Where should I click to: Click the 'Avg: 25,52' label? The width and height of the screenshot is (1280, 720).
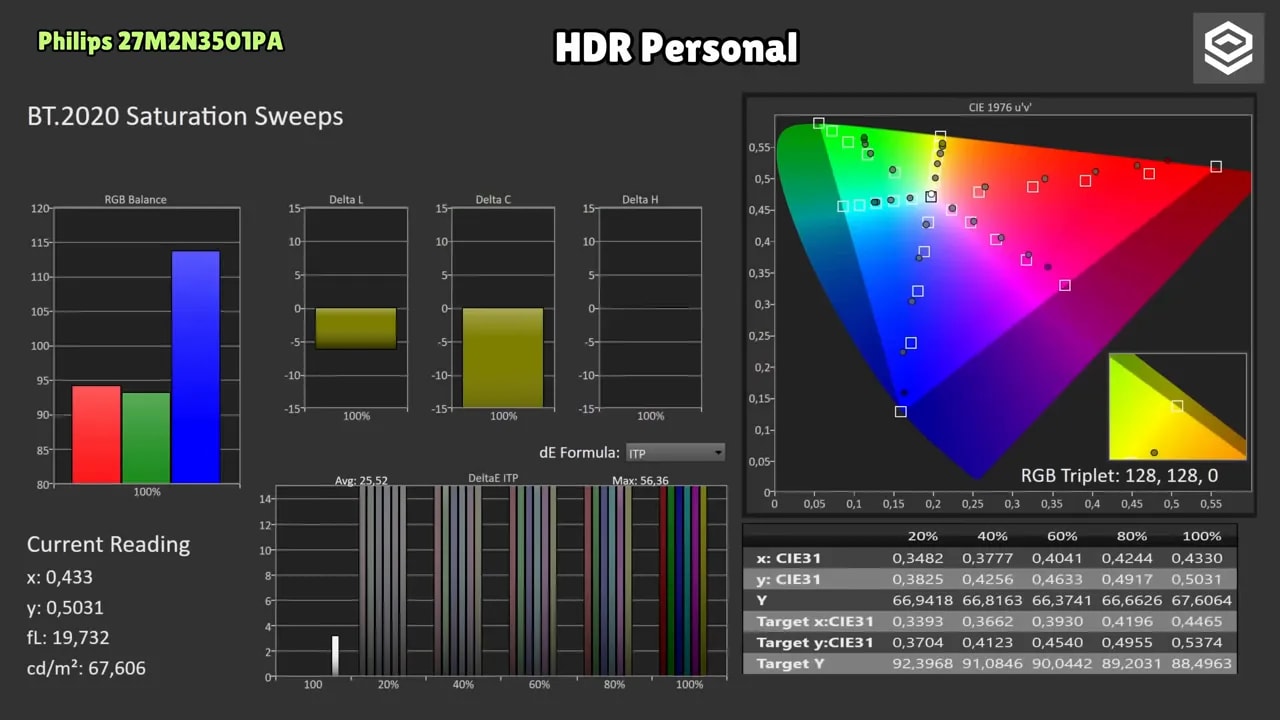[x=360, y=481]
